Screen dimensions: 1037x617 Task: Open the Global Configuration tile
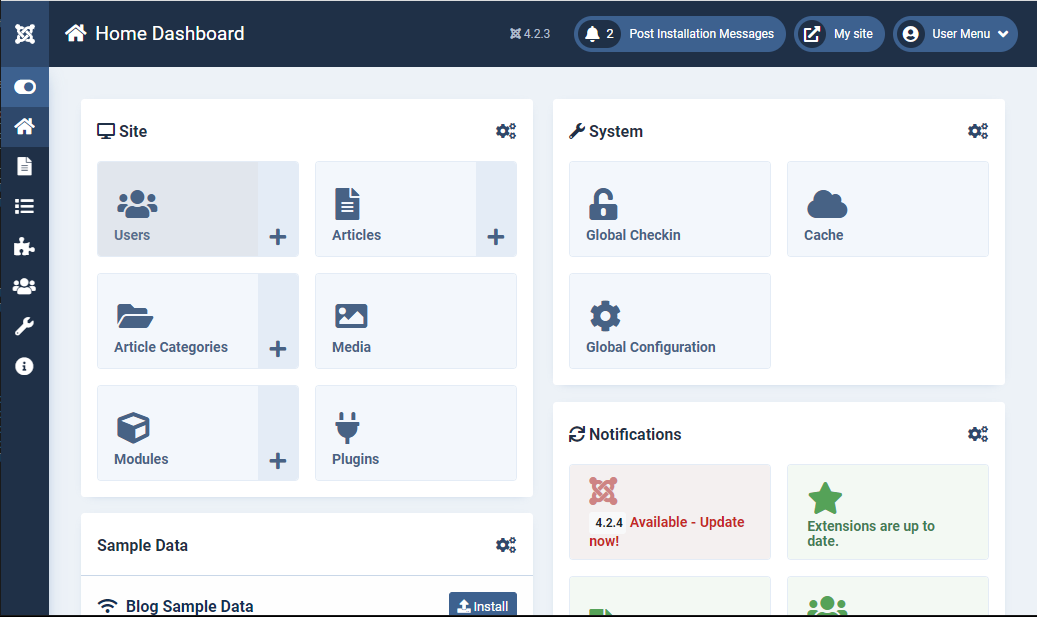click(669, 321)
